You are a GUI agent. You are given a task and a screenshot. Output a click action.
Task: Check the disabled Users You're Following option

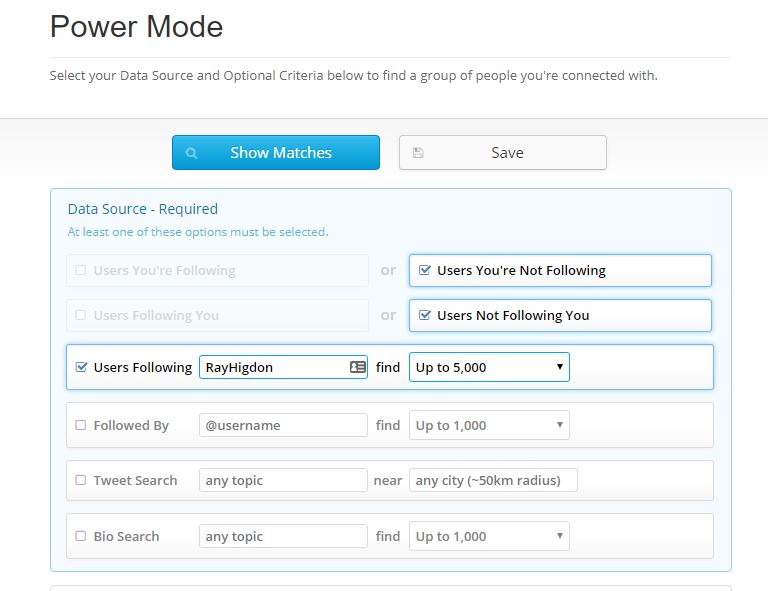click(81, 270)
